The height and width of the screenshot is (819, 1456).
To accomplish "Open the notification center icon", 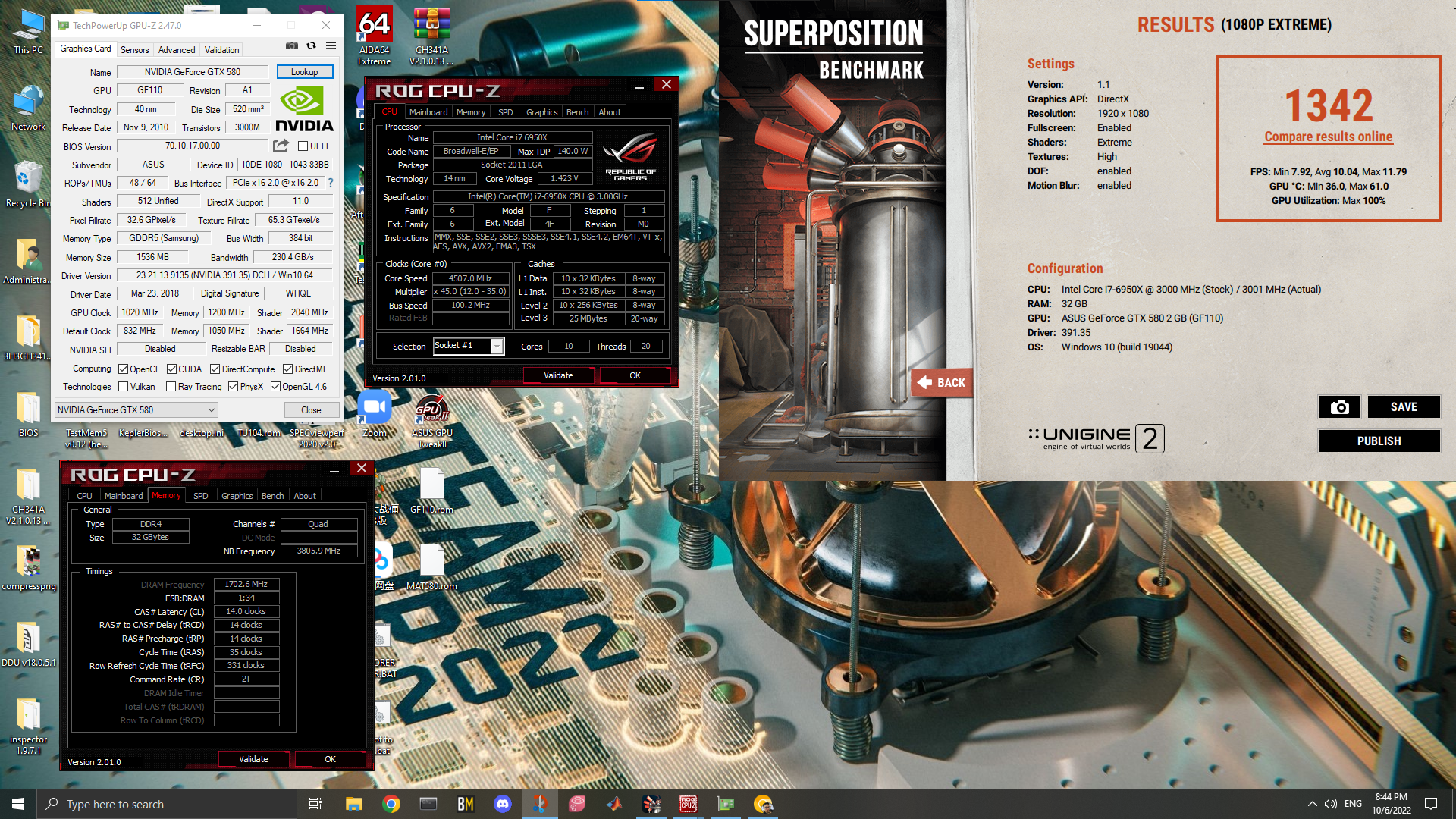I will pos(1431,804).
